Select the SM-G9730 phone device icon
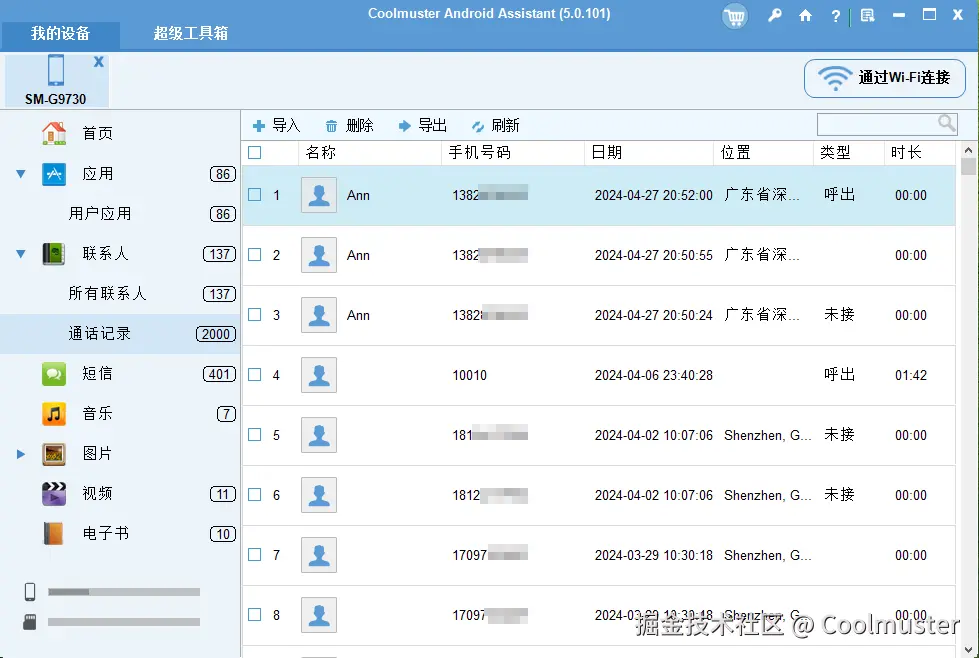Viewport: 979px width, 658px height. pos(56,70)
